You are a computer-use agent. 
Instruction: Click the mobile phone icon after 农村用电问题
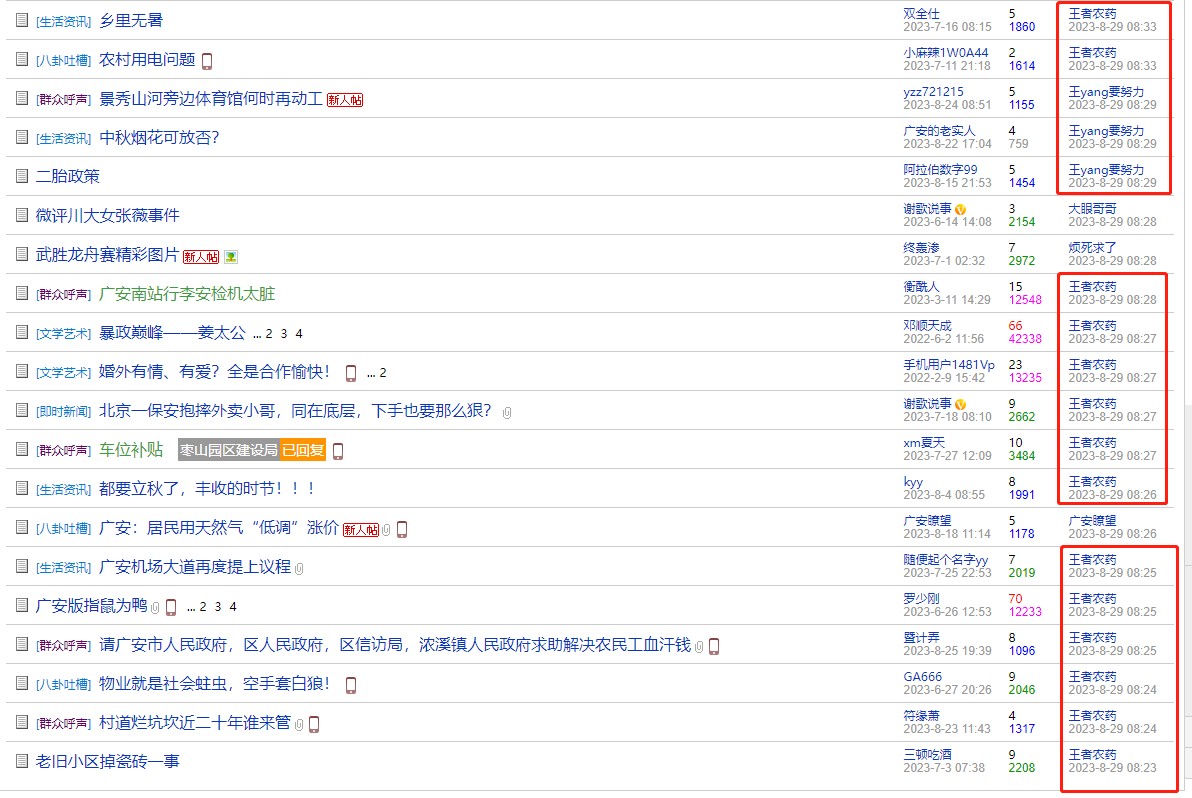click(x=207, y=60)
